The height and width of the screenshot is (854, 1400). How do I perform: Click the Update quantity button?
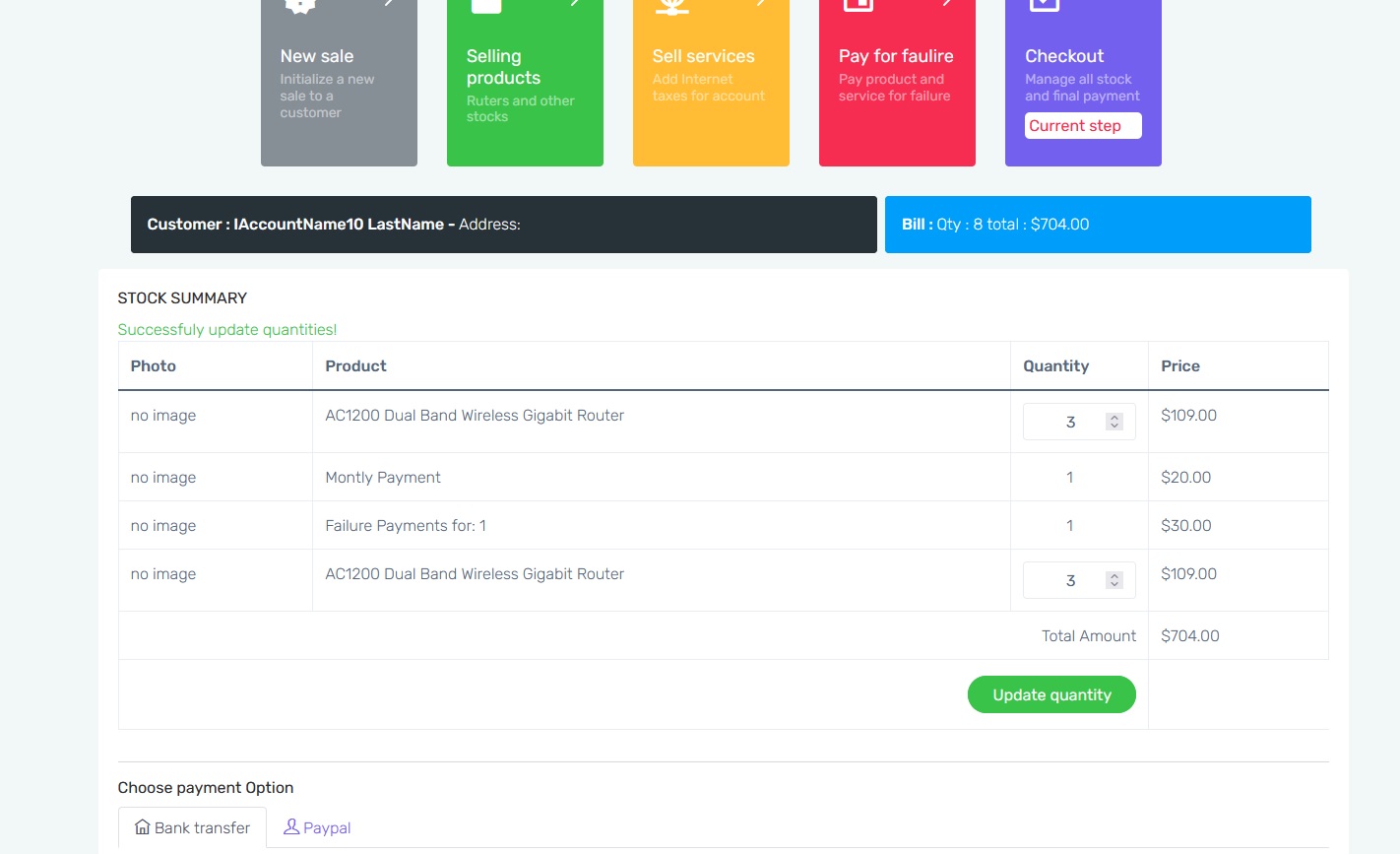1051,694
